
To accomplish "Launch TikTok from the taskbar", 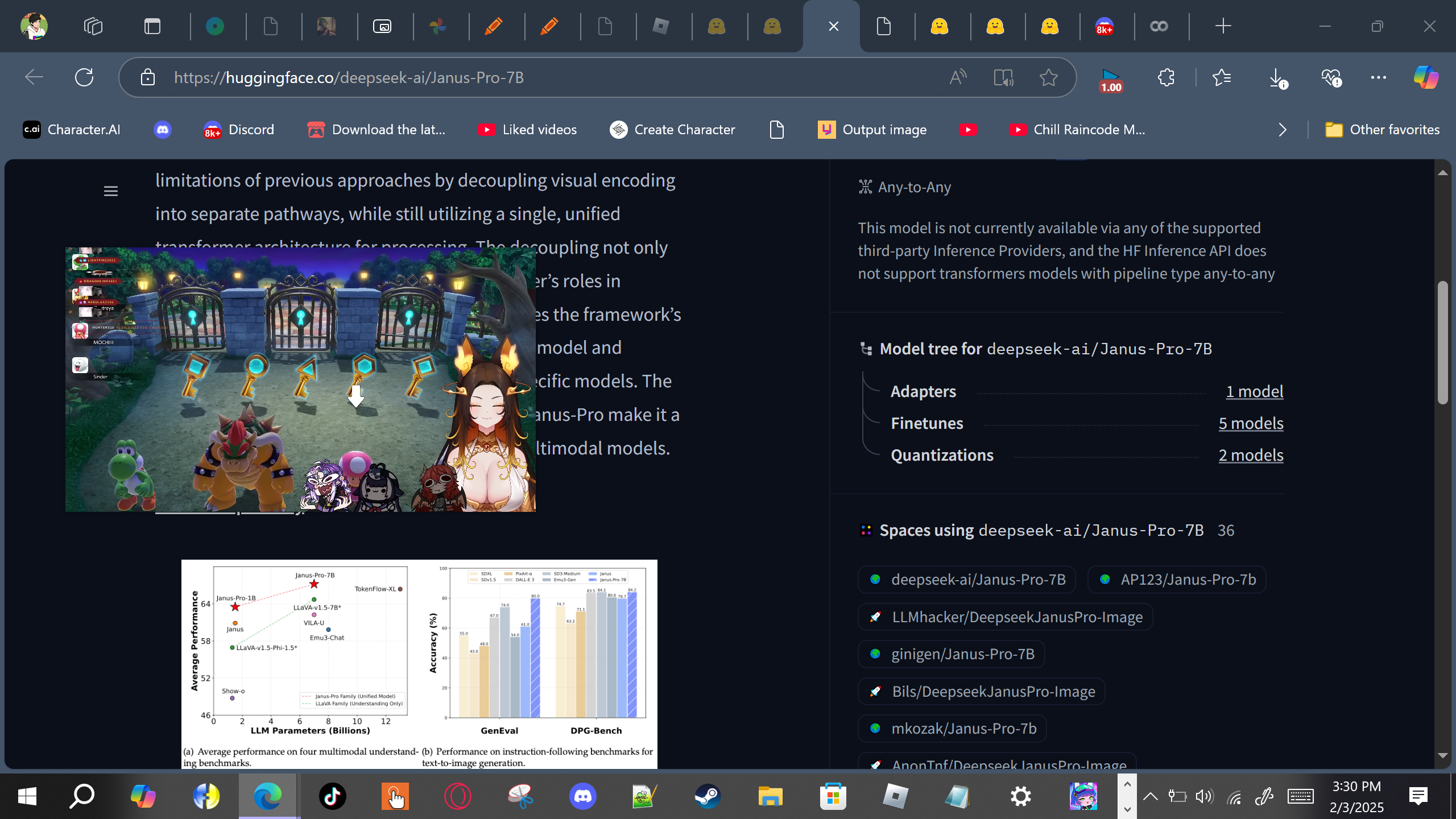I will click(332, 796).
